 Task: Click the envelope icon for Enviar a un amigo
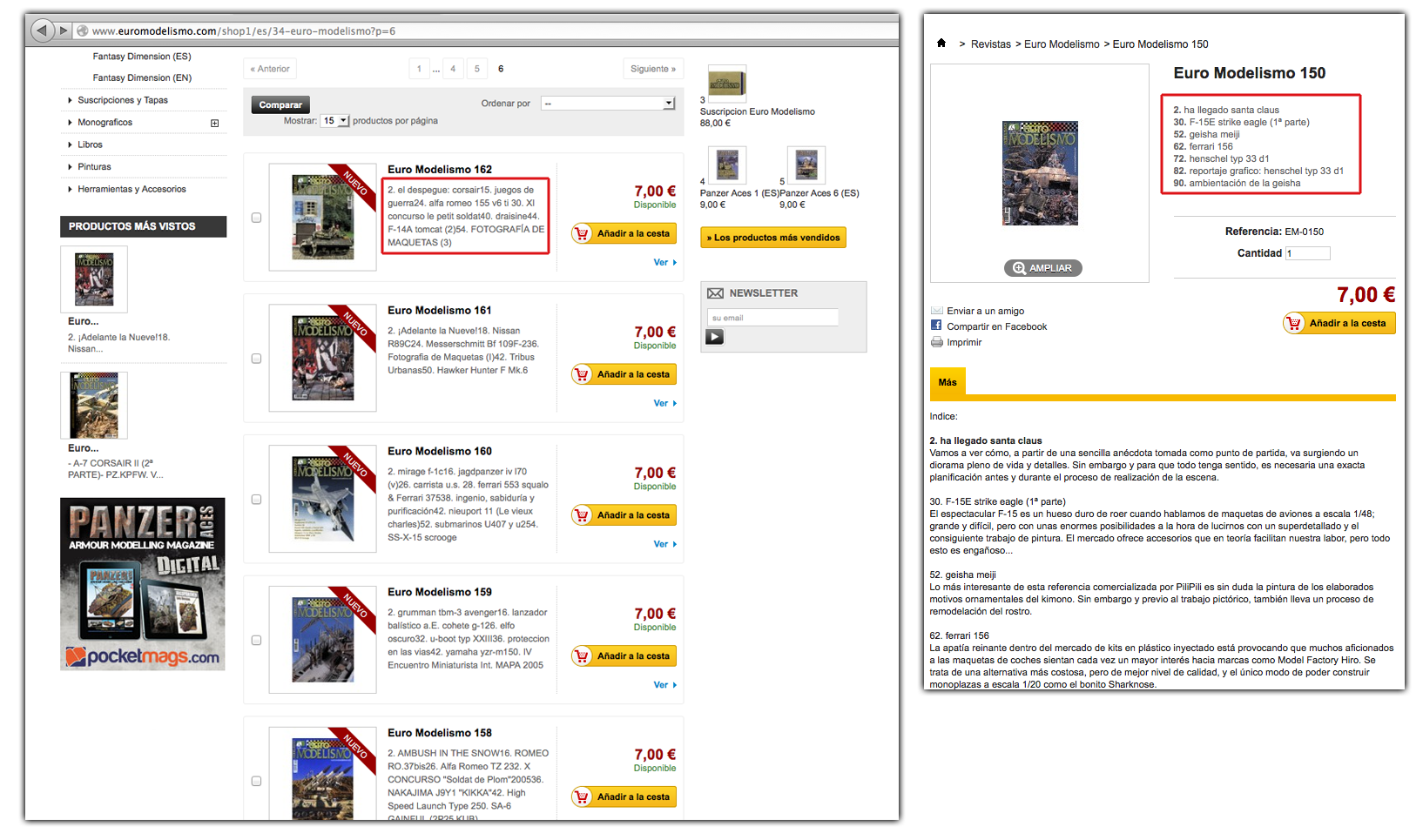point(937,311)
